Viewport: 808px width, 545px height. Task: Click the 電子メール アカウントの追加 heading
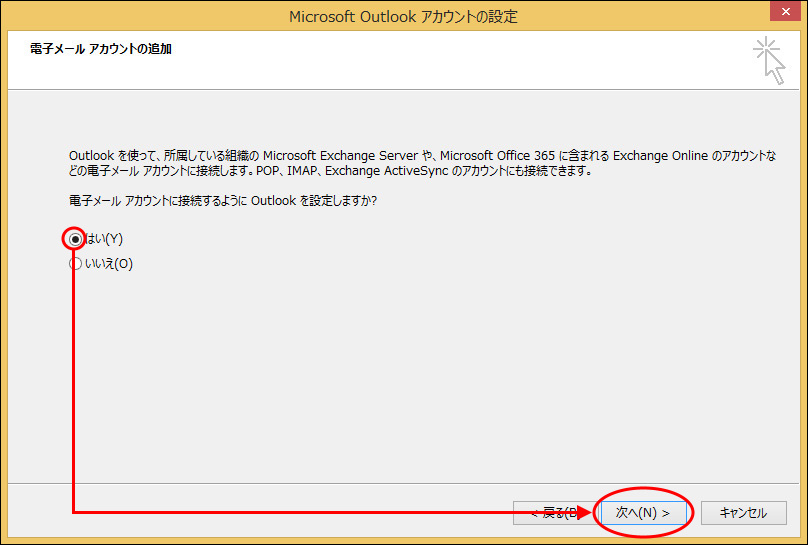click(x=101, y=49)
